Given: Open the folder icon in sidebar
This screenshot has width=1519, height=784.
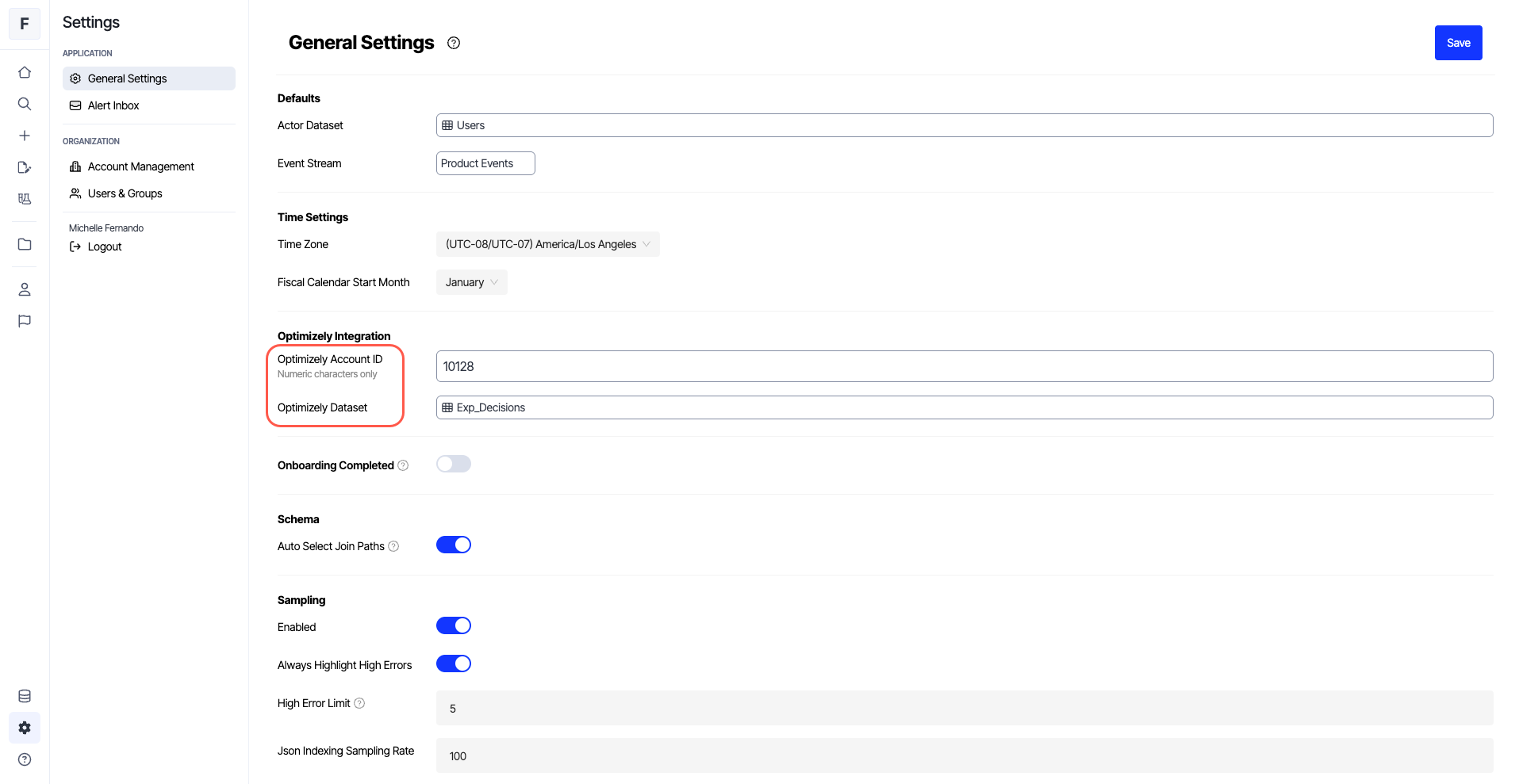Looking at the screenshot, I should (25, 244).
